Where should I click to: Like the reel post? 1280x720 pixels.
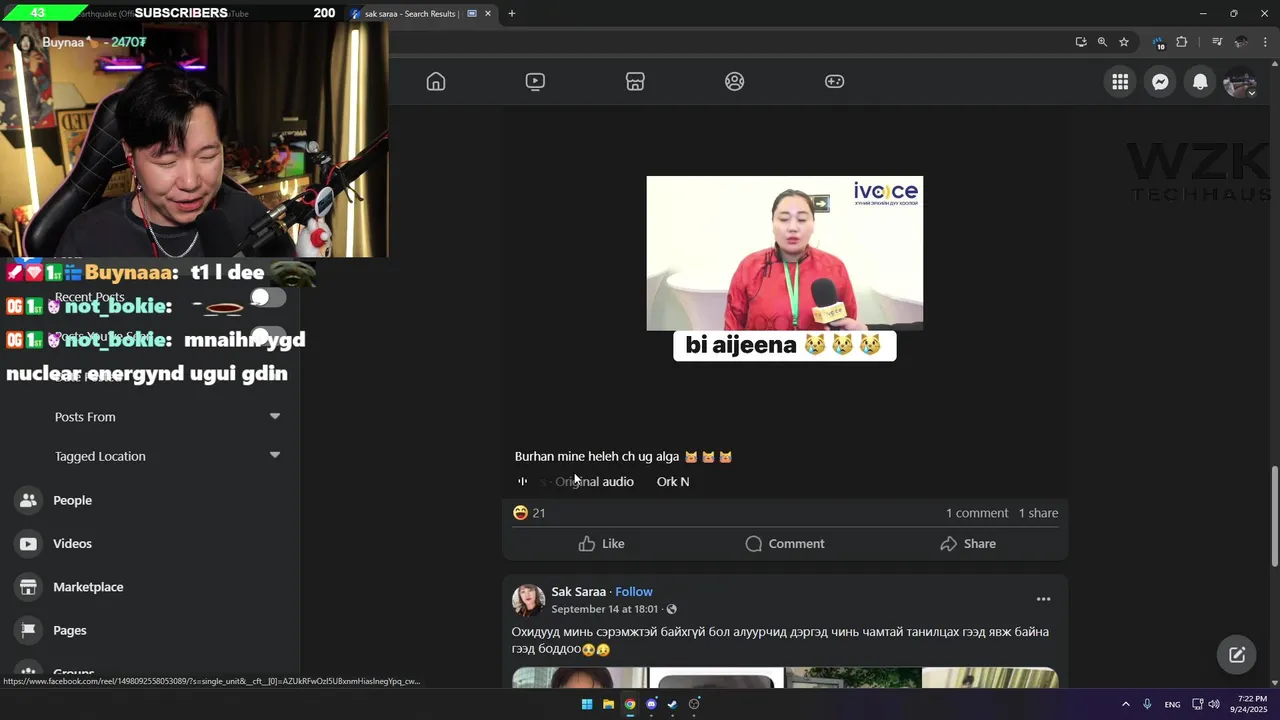click(x=601, y=544)
